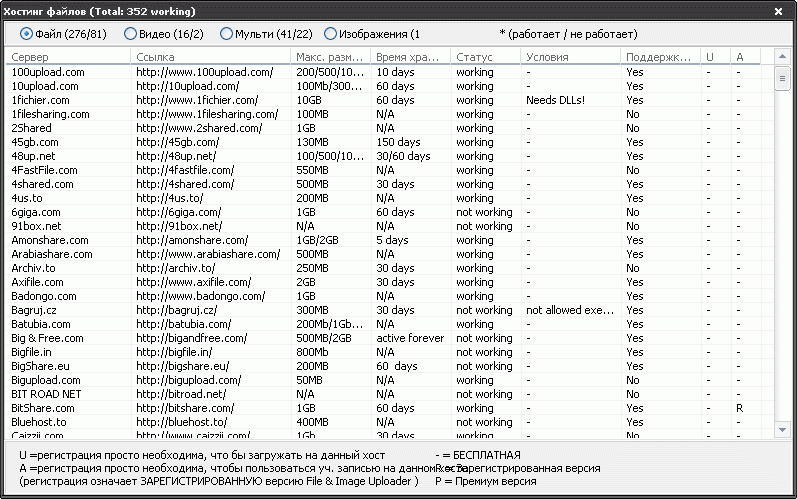
Task: Select the Amonshare.com row
Action: pyautogui.click(x=384, y=240)
